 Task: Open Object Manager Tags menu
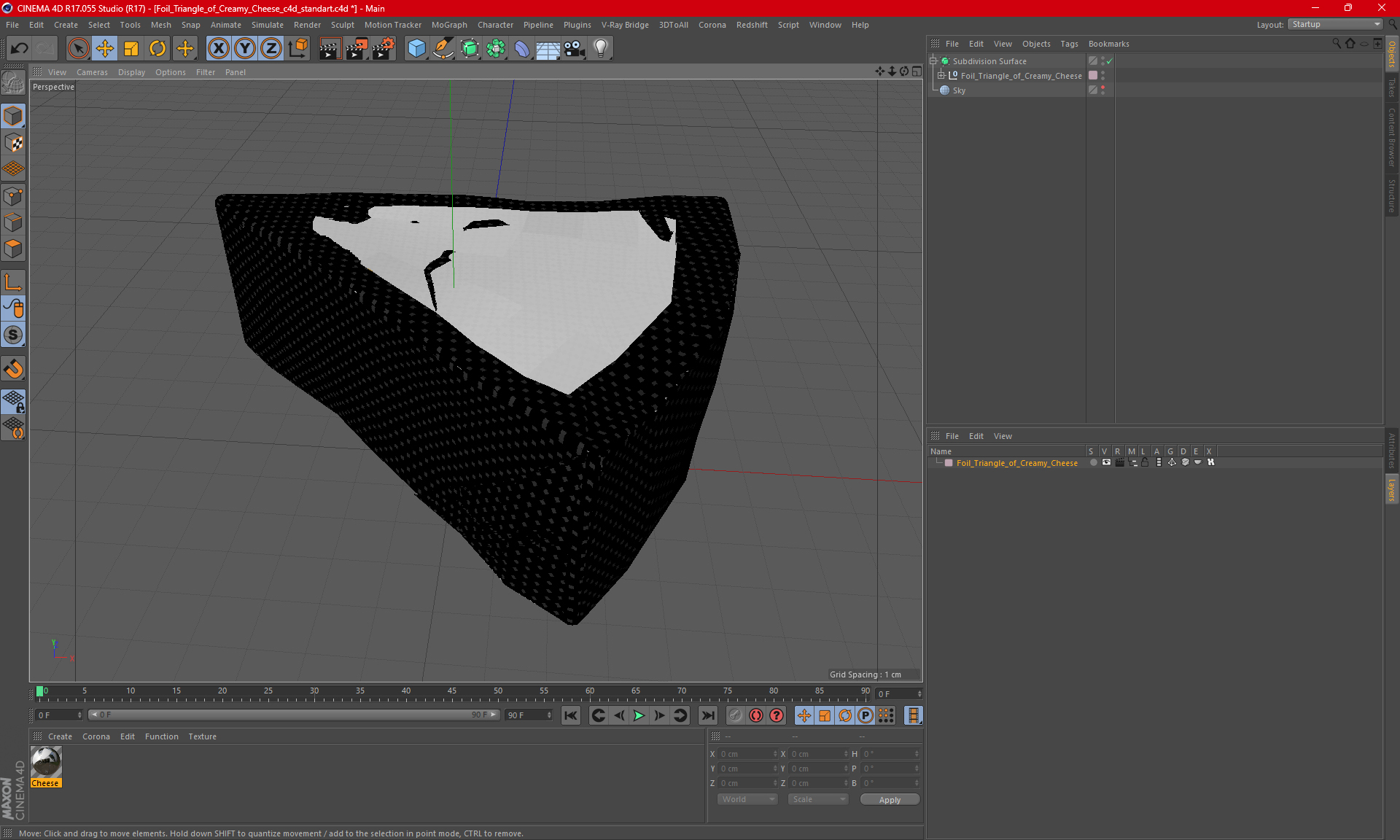tap(1069, 44)
